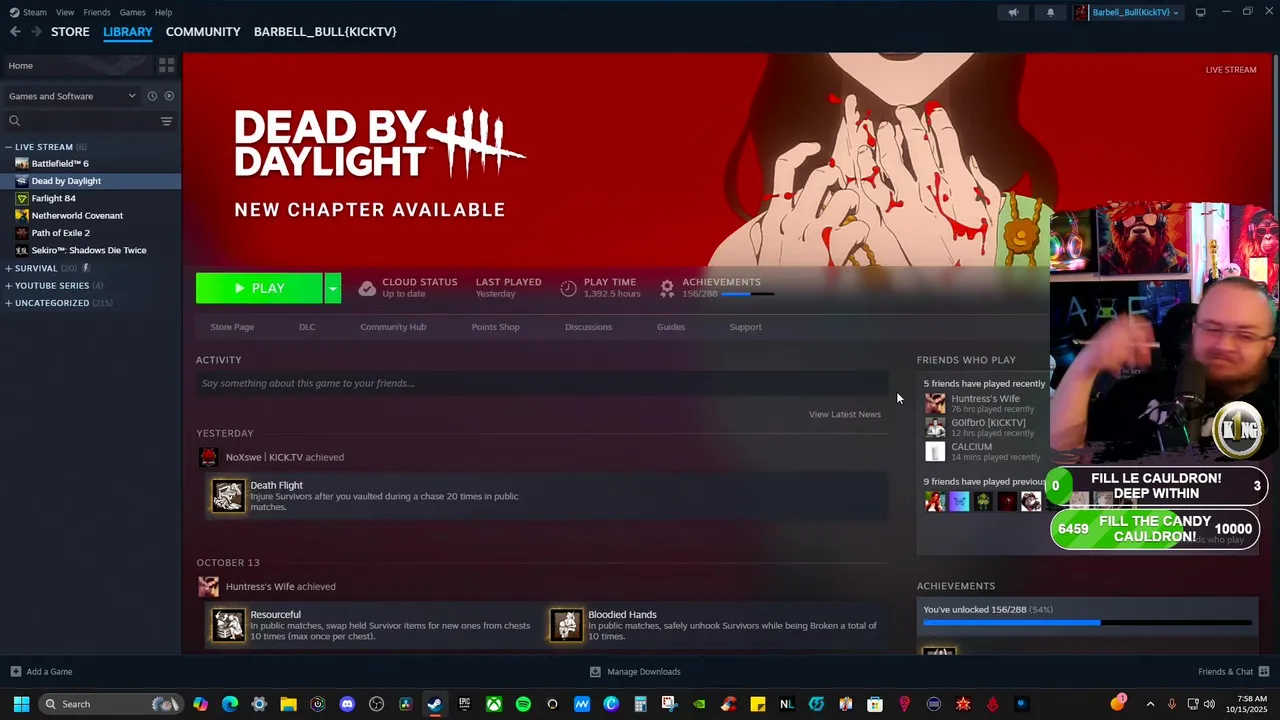
Task: Open the Help menu
Action: (x=163, y=12)
